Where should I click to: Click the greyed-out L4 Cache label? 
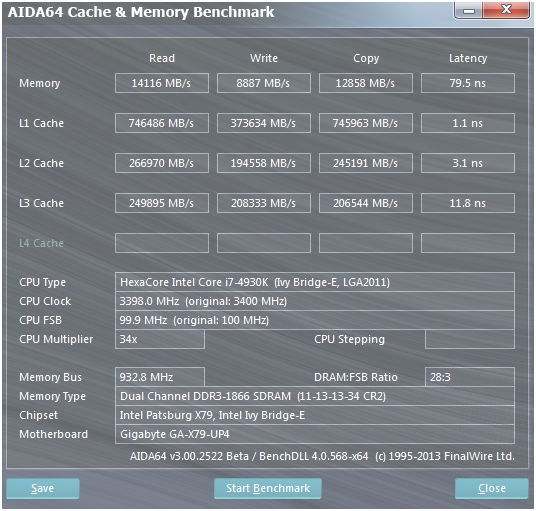(x=41, y=243)
